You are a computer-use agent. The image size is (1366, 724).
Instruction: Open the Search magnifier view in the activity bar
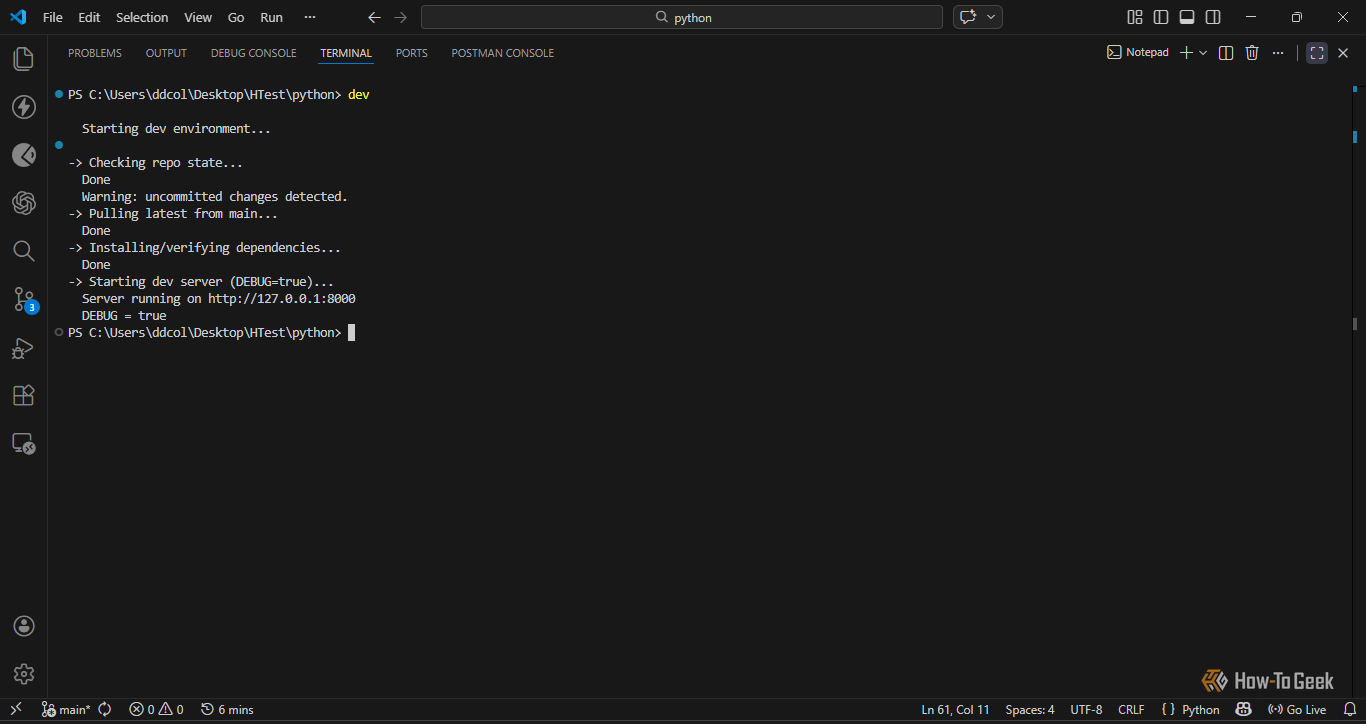coord(24,251)
